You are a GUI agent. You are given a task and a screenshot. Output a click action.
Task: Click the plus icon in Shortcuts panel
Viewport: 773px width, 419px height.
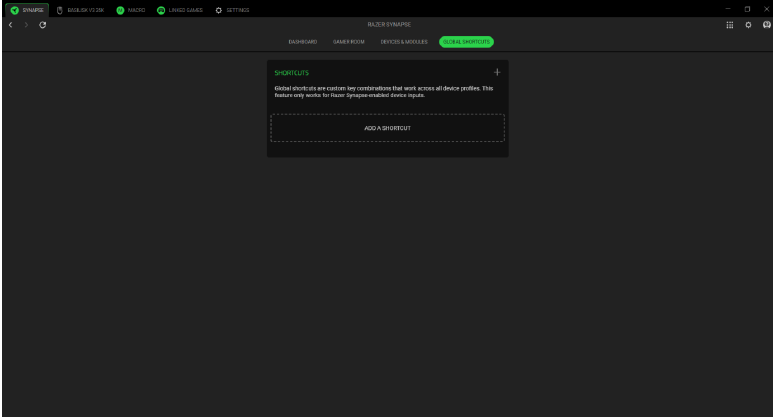pos(497,72)
